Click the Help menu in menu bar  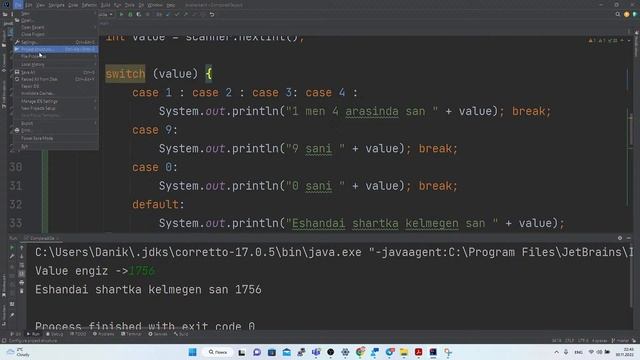coord(171,5)
